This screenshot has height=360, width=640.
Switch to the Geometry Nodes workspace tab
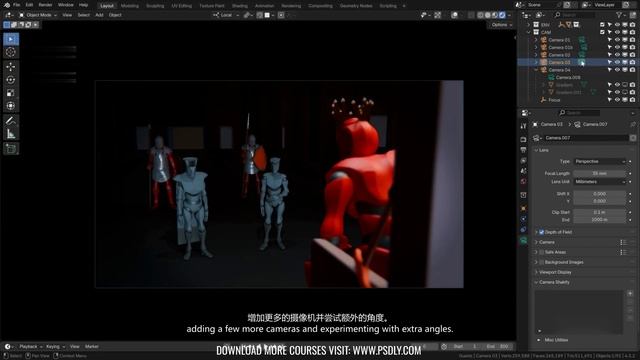[x=356, y=6]
